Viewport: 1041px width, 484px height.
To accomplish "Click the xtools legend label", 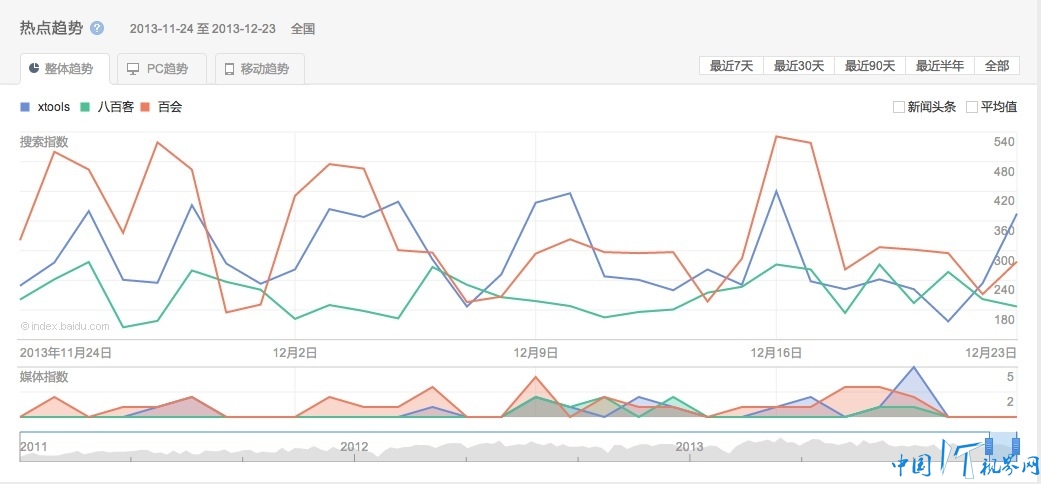I will [x=54, y=107].
